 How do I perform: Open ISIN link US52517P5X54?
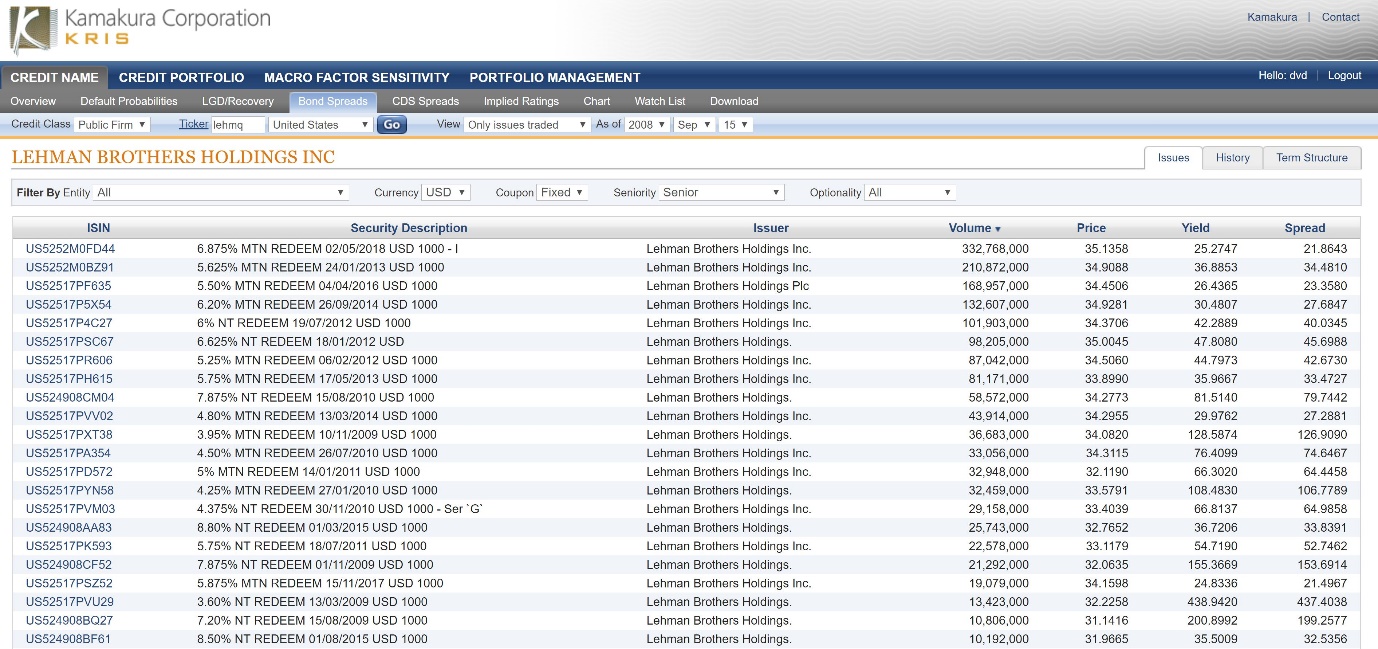pyautogui.click(x=69, y=304)
